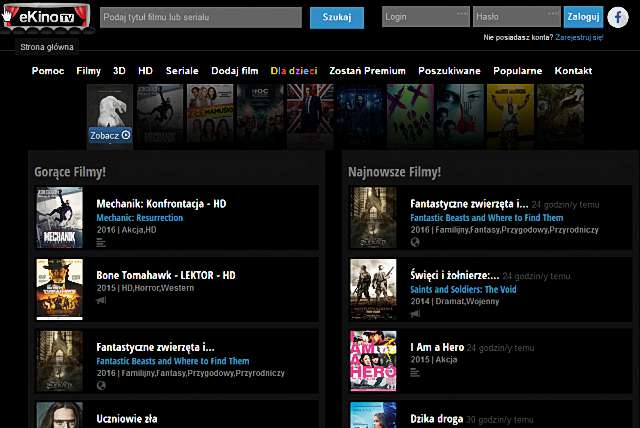Screen dimensions: 640x428
Task: Open the Mechanic: Resurrection subtitle link
Action: 140,217
